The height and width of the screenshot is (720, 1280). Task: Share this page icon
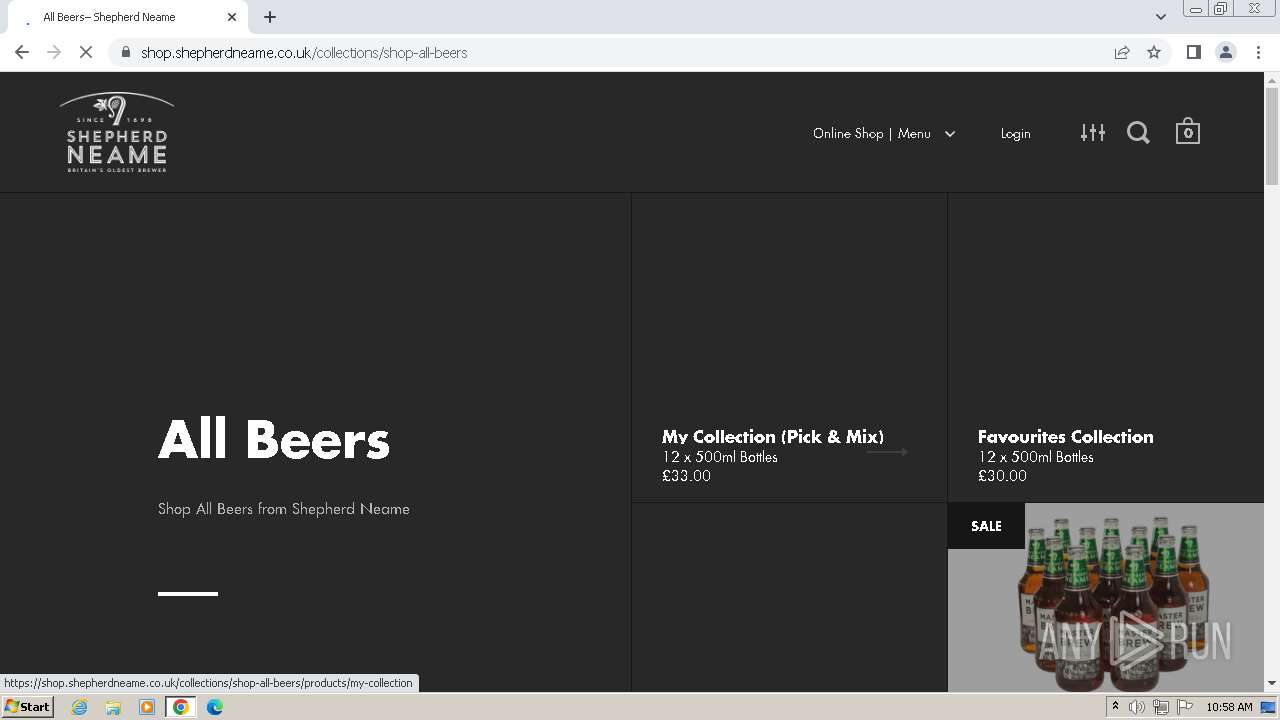1122,52
